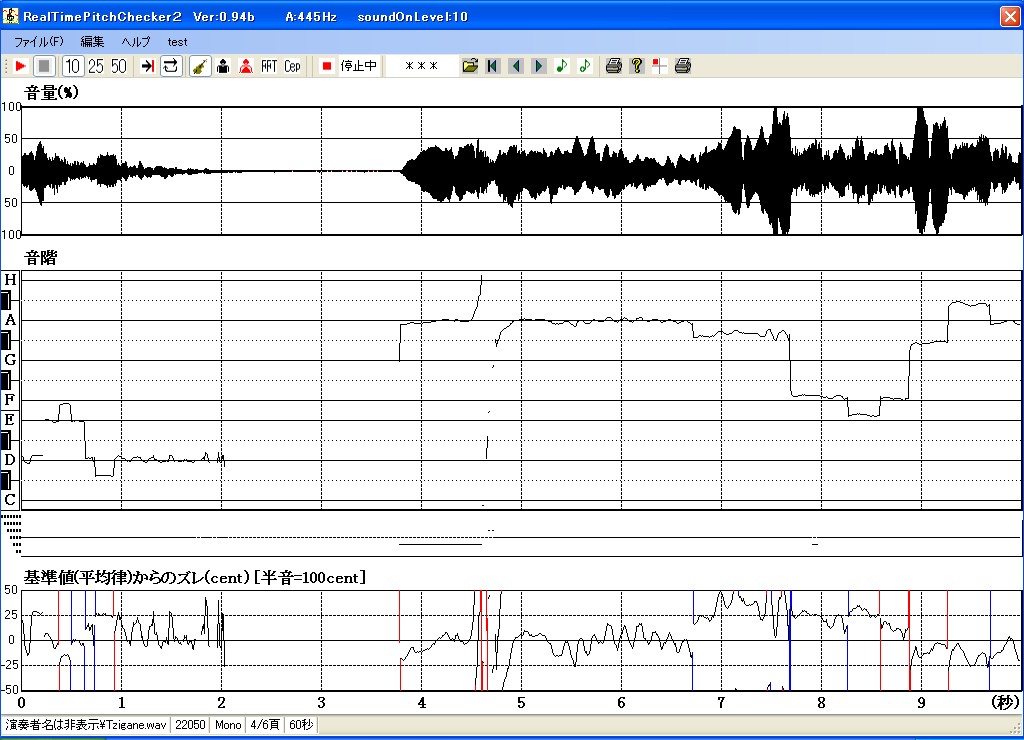The height and width of the screenshot is (740, 1024).
Task: Switch to Cep analysis mode
Action: point(292,66)
